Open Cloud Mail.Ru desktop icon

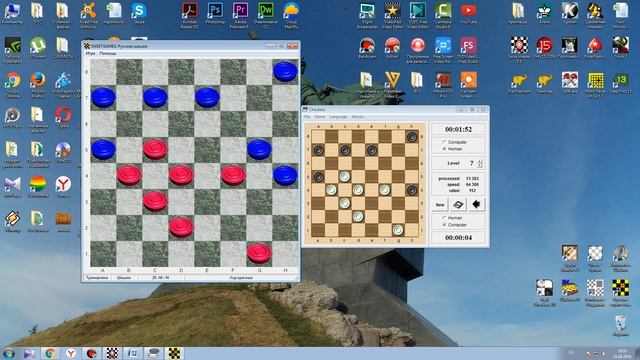(291, 14)
